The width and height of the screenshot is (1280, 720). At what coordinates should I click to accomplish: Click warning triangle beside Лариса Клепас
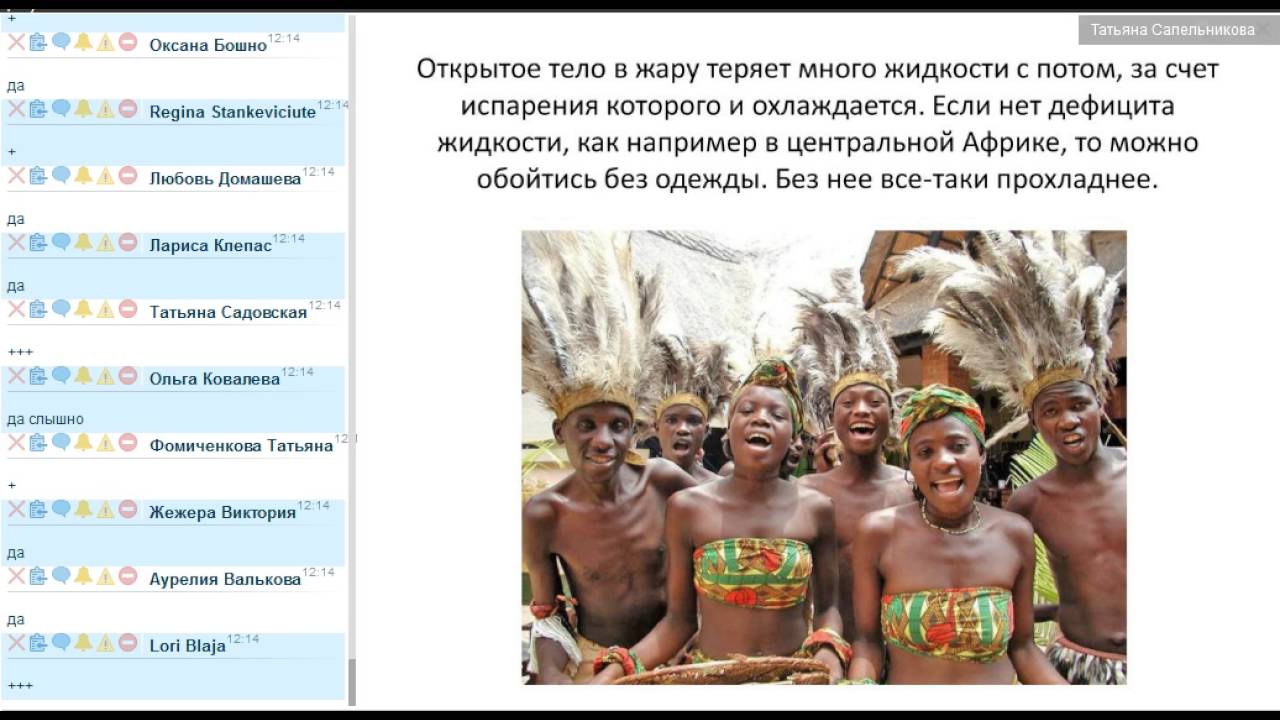(105, 242)
